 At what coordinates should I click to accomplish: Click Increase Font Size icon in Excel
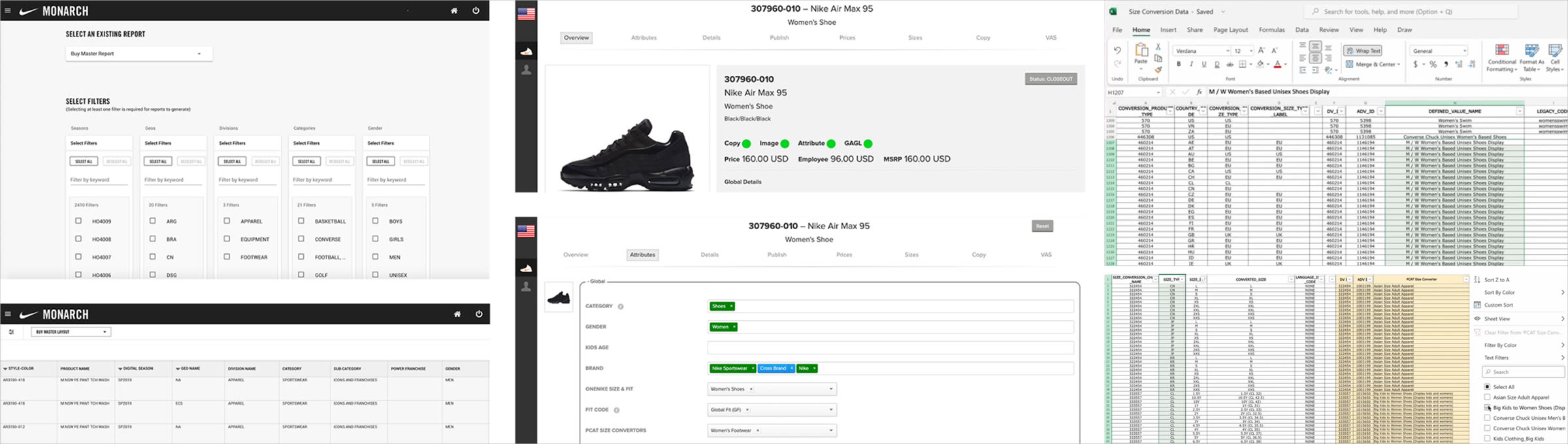coord(1261,50)
